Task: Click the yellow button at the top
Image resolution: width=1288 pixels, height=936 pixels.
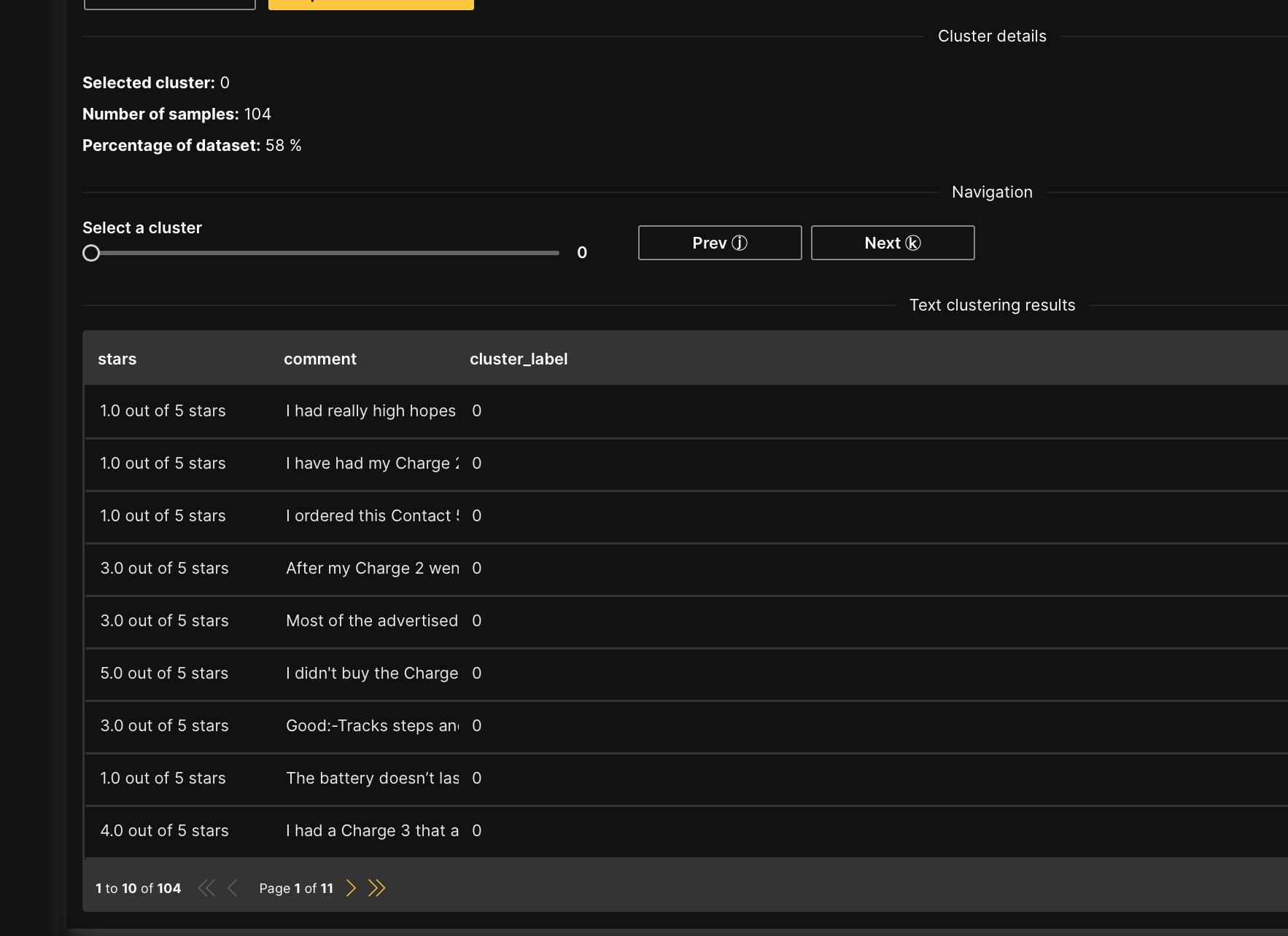Action: 371,4
